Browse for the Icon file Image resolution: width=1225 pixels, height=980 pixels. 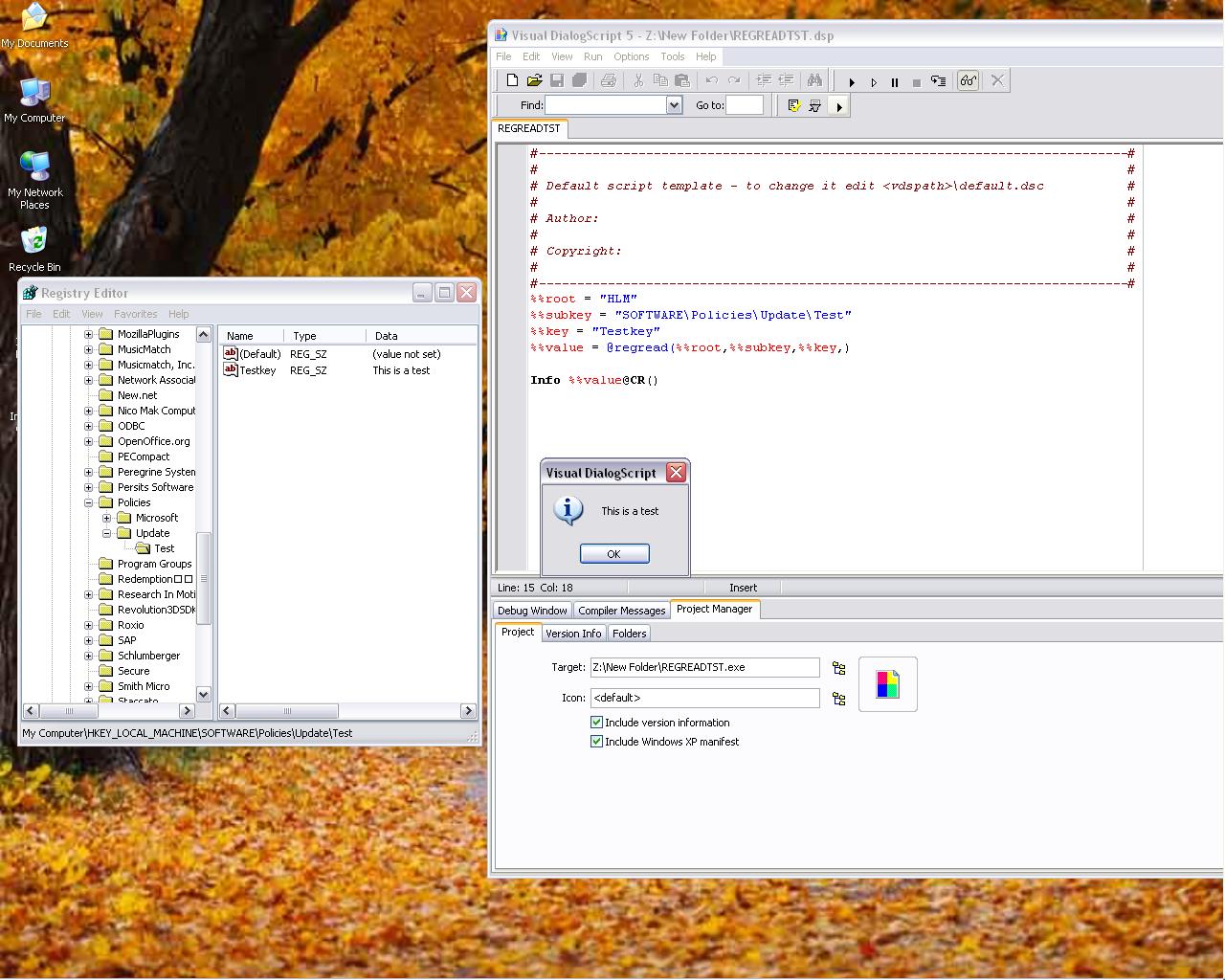(839, 699)
